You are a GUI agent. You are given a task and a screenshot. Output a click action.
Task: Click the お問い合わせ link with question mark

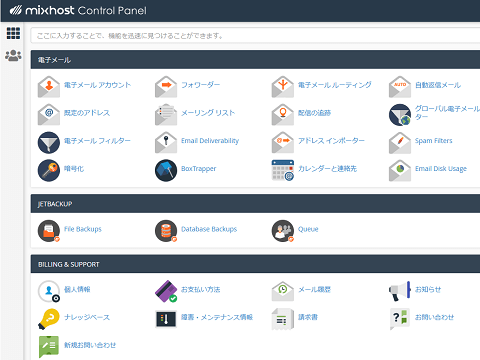tap(434, 317)
